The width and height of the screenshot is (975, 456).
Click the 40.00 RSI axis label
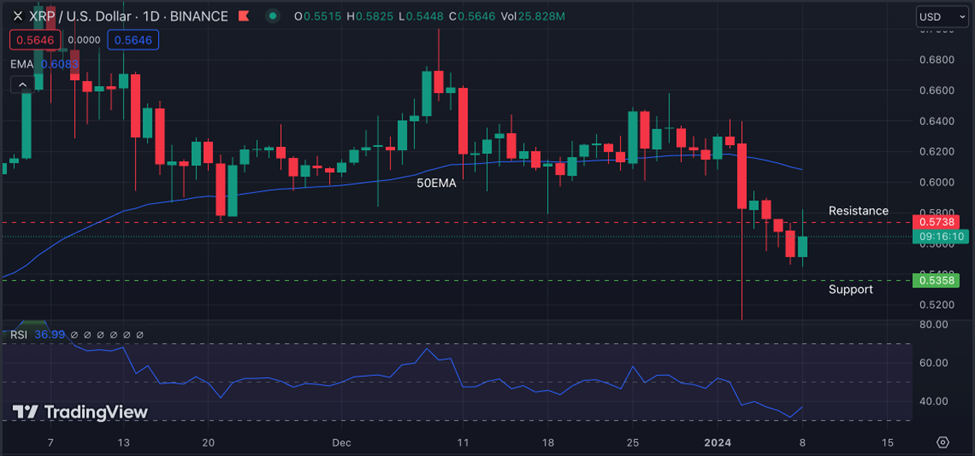(x=935, y=401)
